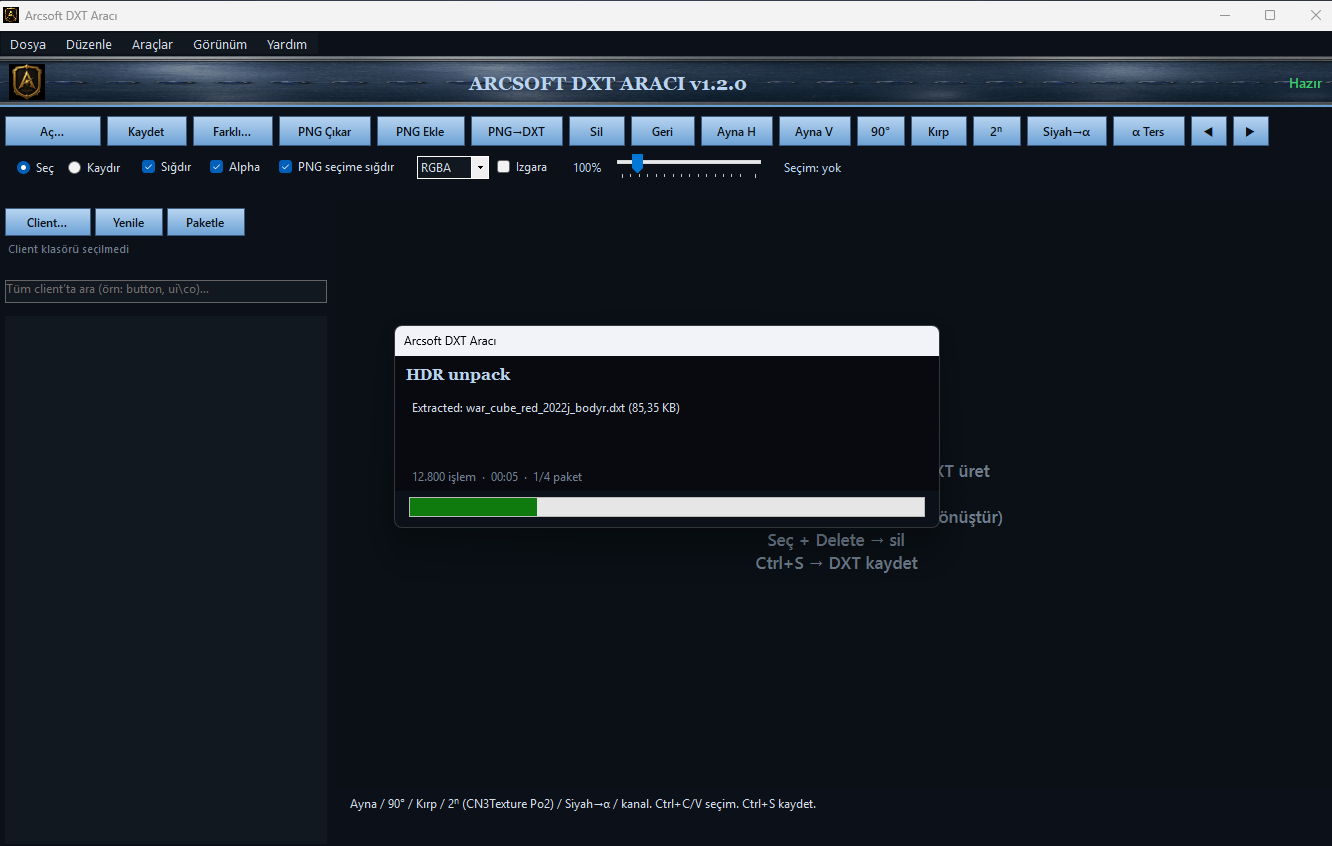1332x846 pixels.
Task: Enable the Izgara grid checkbox
Action: [x=504, y=167]
